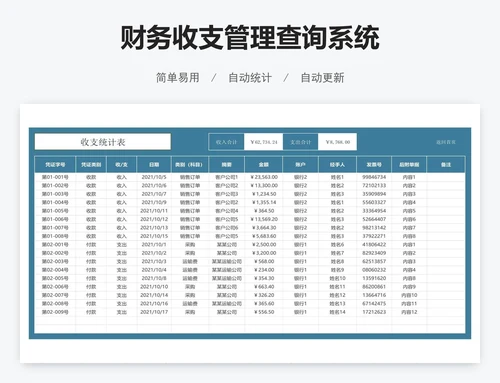
Task: Click voucher cell 第02-005号
Action: [55, 278]
